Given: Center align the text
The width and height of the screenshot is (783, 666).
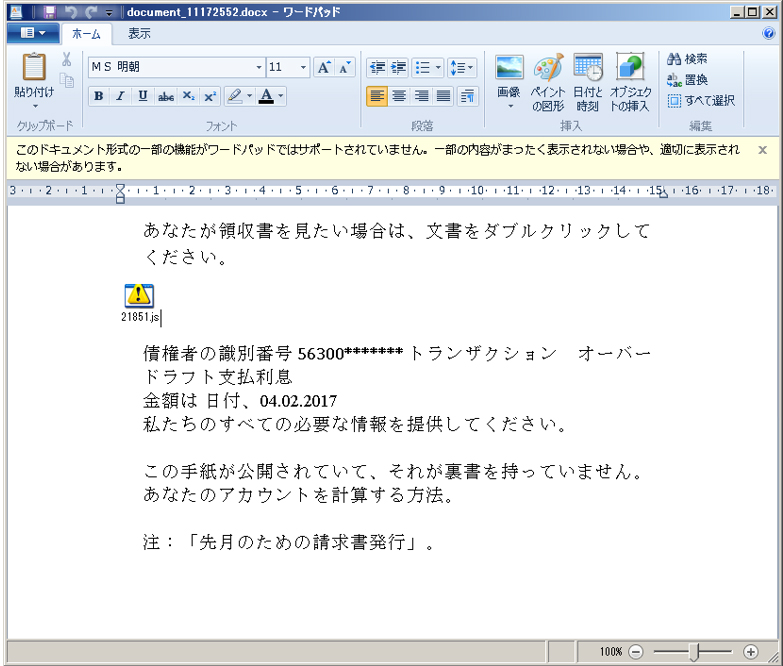Looking at the screenshot, I should (399, 96).
